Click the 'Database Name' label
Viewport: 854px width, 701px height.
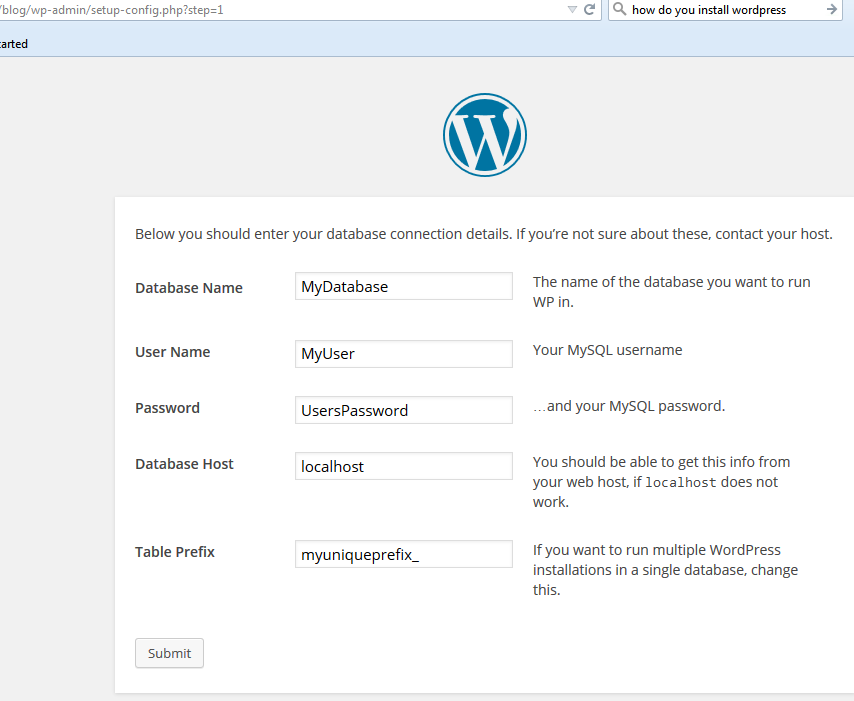coord(189,288)
